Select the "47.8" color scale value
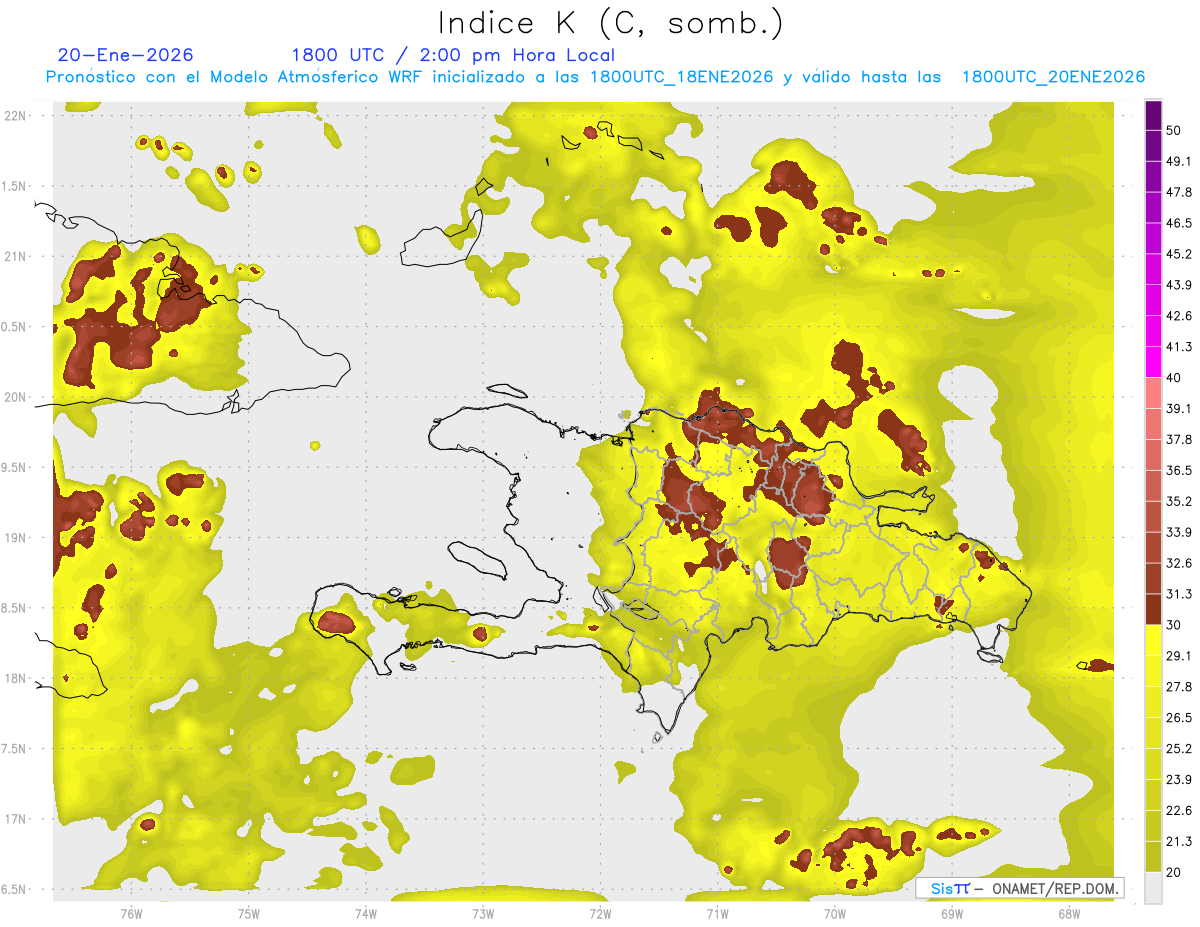 coord(1179,192)
